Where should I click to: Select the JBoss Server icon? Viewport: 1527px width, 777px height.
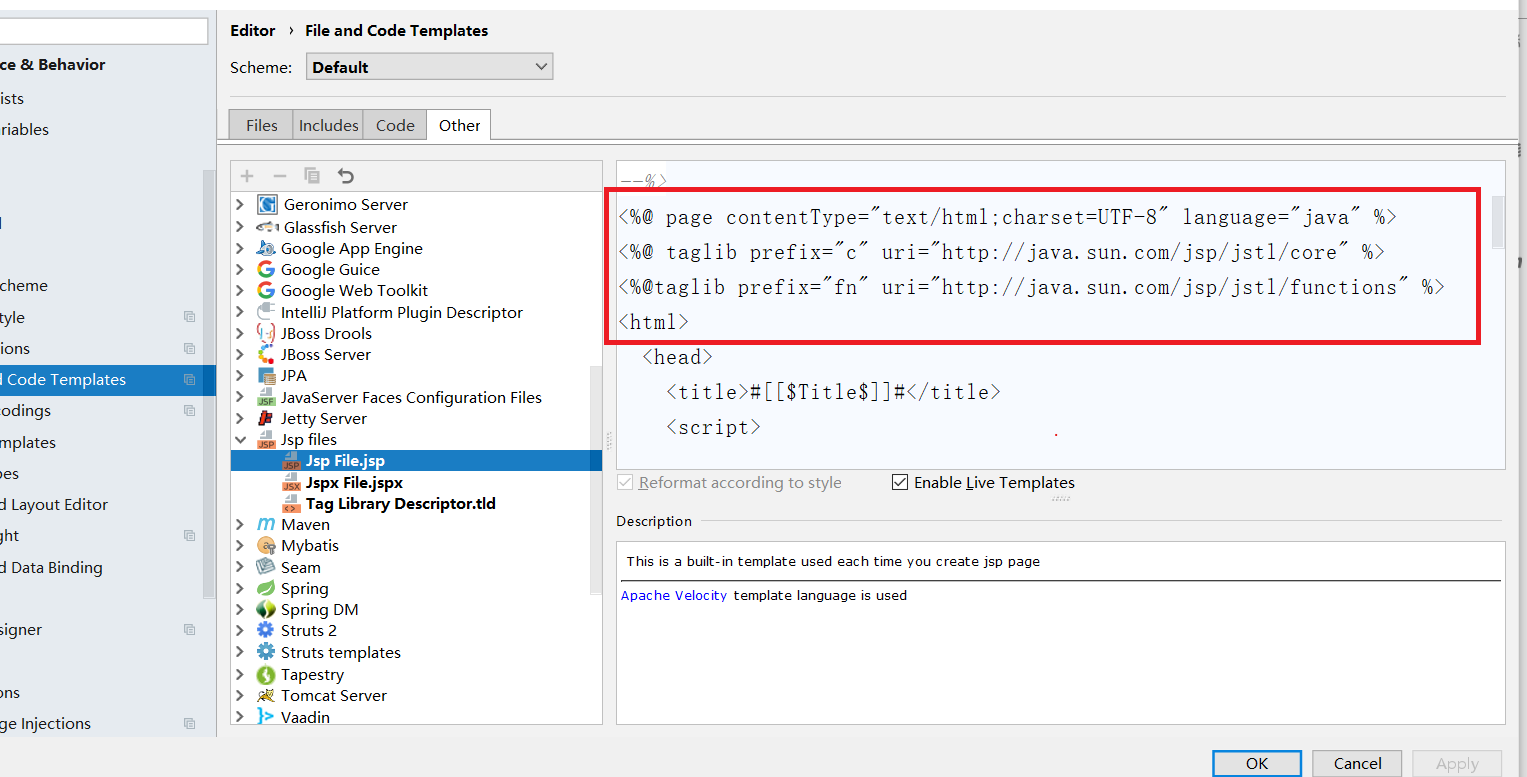[x=266, y=354]
